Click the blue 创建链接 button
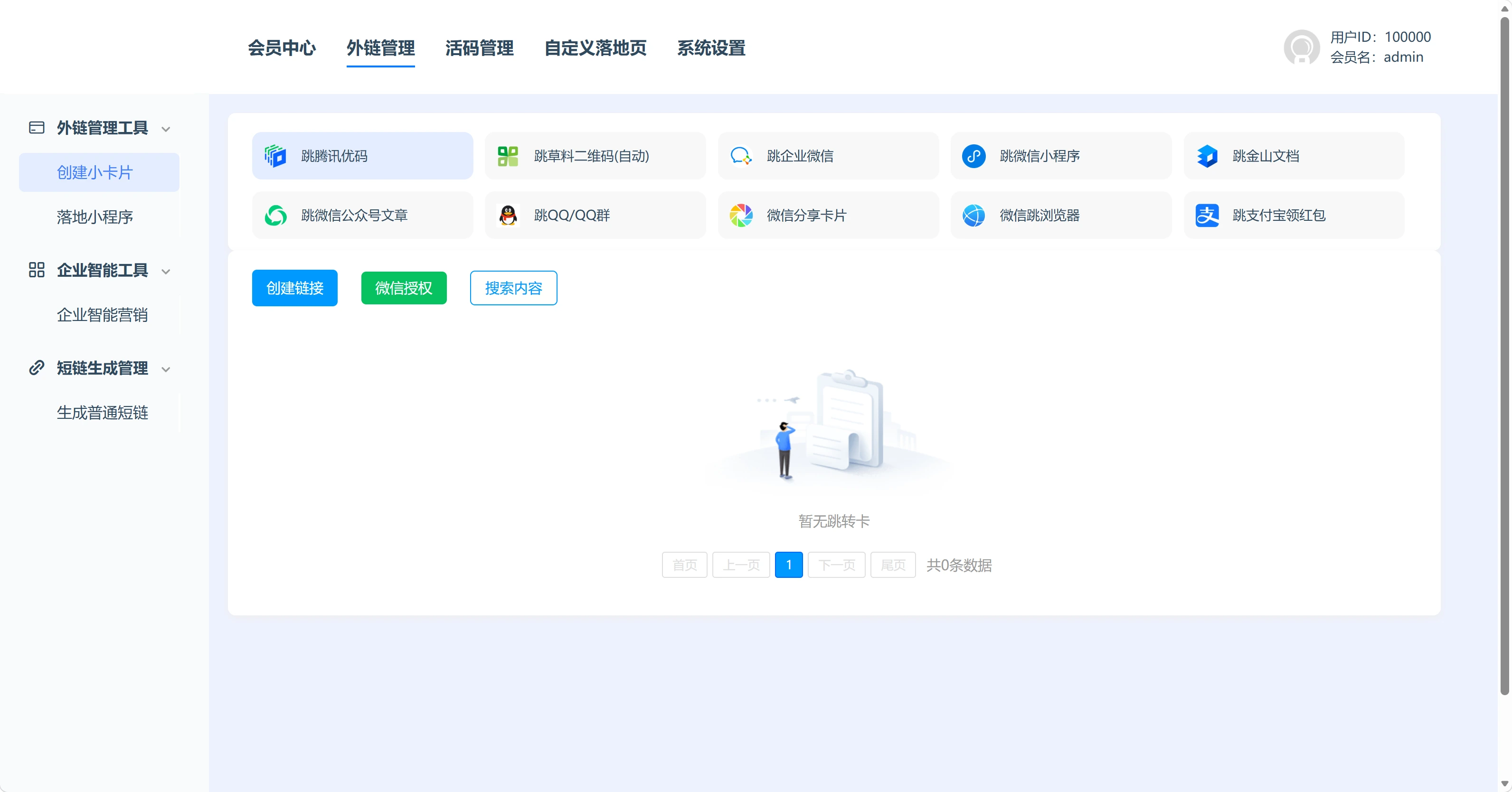 [x=294, y=288]
